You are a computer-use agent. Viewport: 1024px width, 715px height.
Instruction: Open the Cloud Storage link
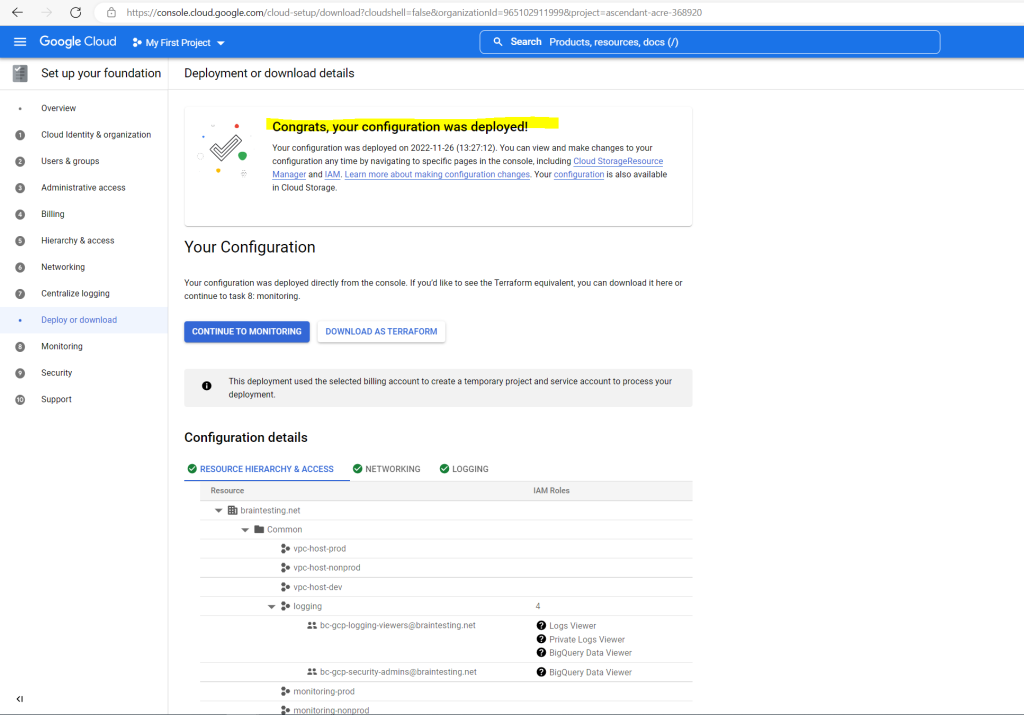click(x=600, y=161)
